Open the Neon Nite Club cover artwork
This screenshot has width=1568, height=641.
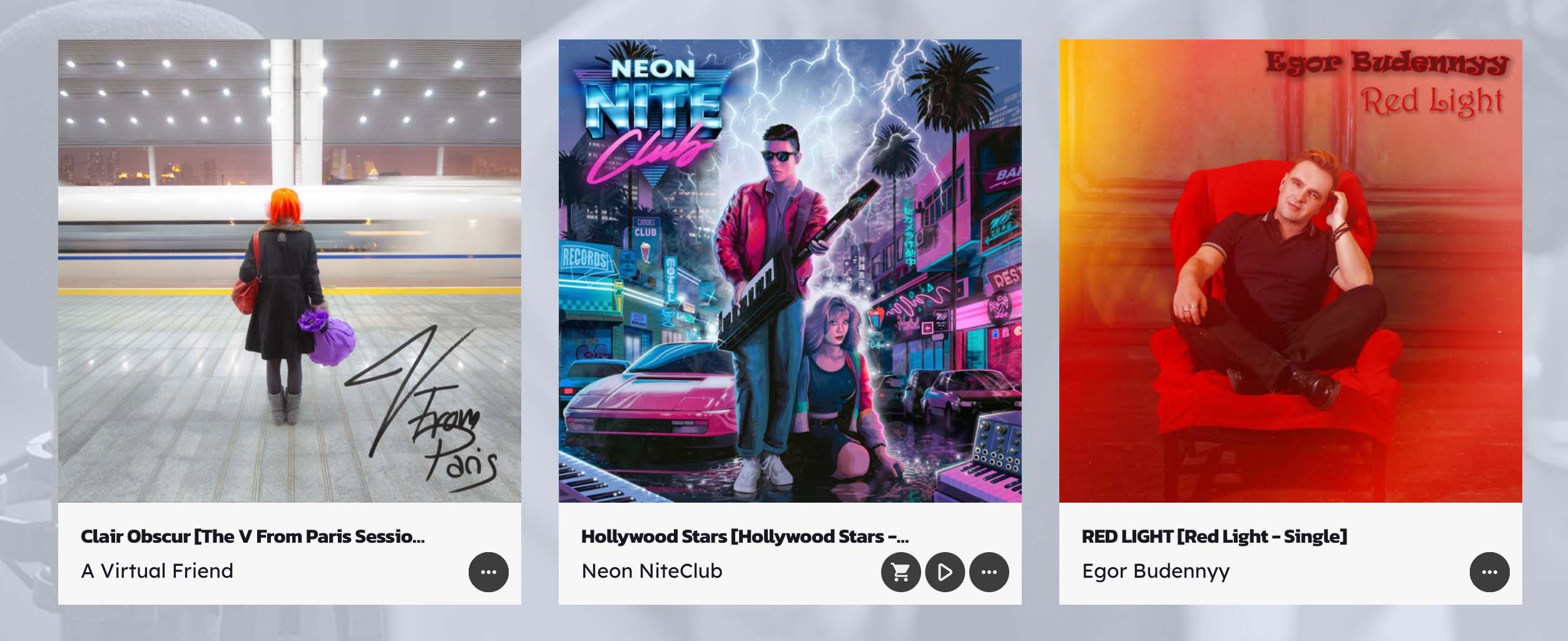pos(790,271)
